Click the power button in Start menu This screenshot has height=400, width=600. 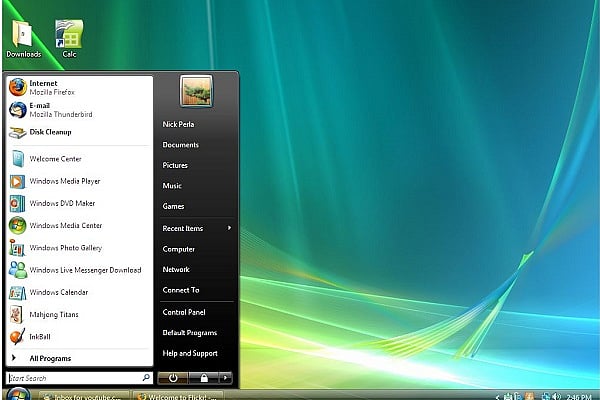pos(173,378)
